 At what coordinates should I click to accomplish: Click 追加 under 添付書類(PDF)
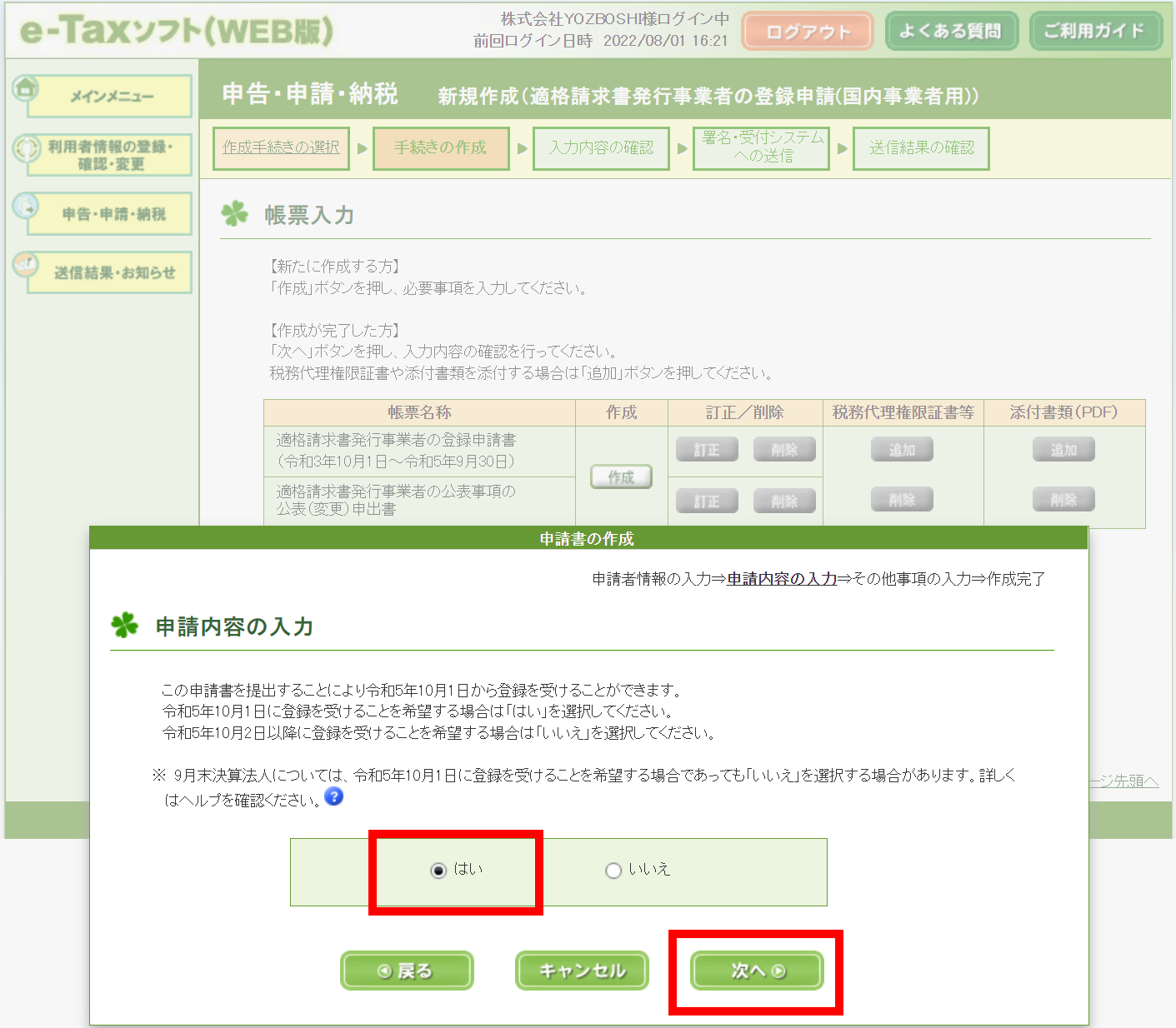point(1063,450)
